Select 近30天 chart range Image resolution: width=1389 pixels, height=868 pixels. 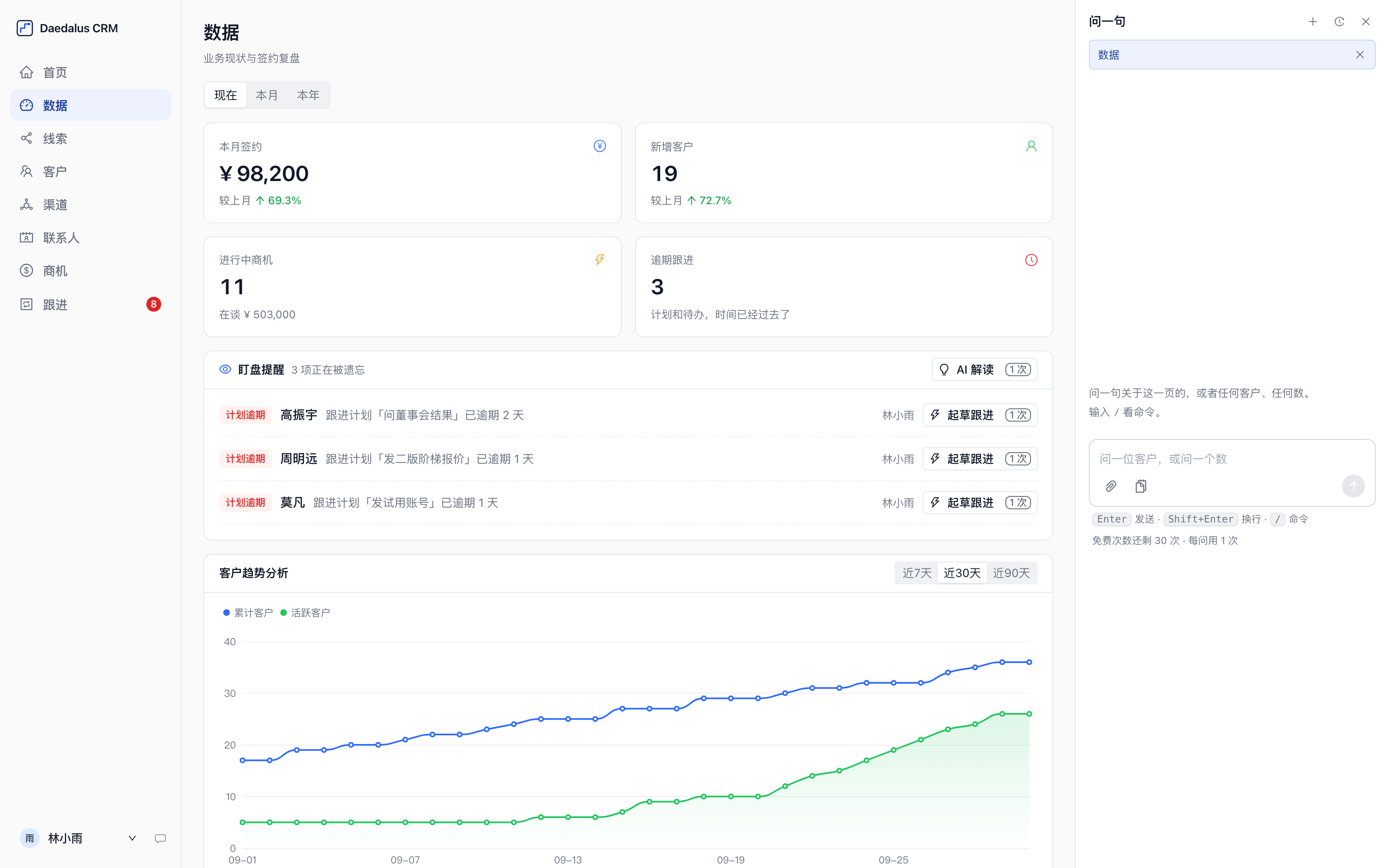coord(962,573)
